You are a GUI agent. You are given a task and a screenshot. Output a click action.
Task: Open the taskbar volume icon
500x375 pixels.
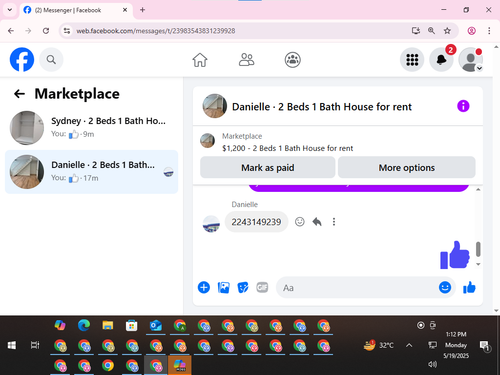432,364
